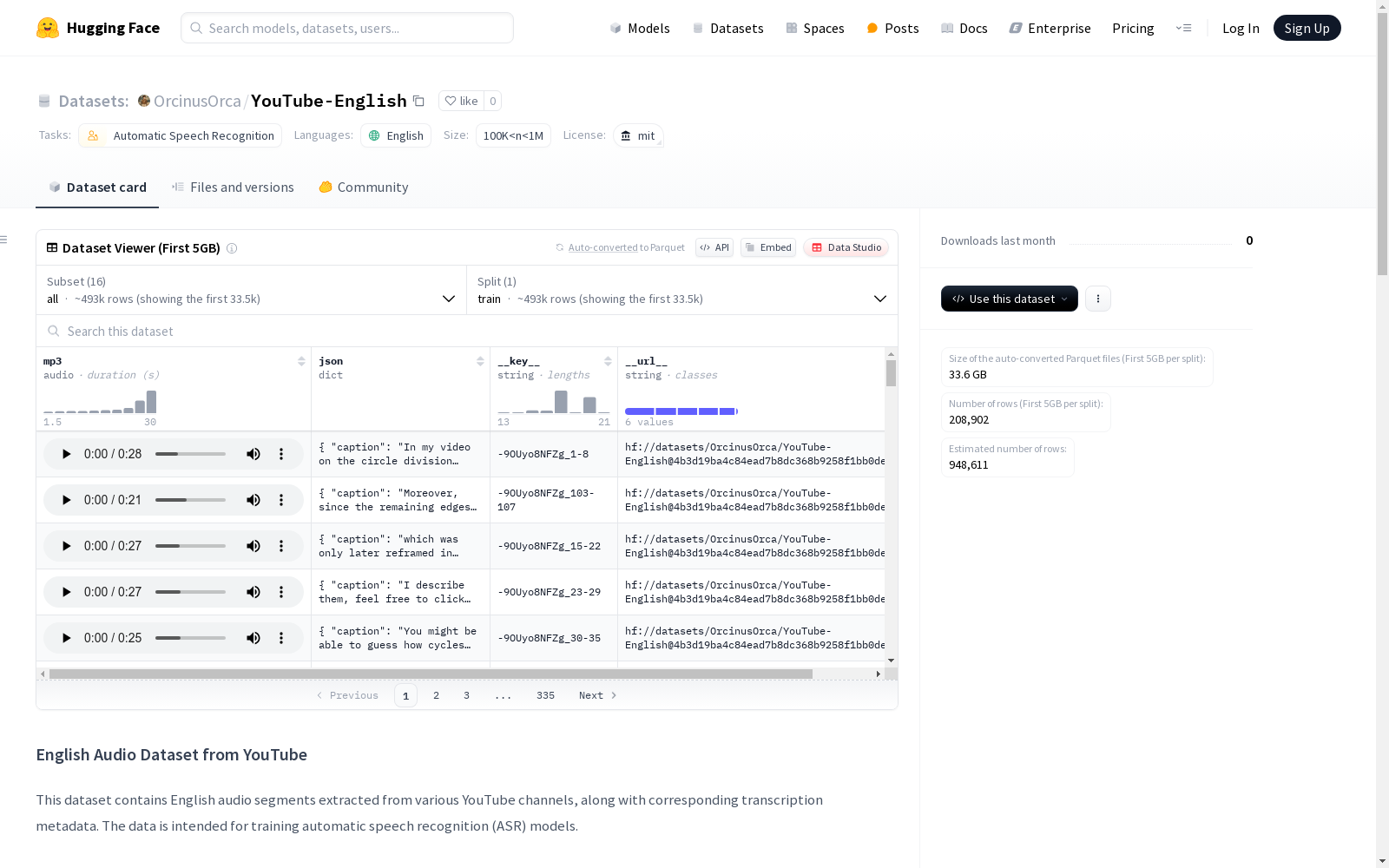The image size is (1389, 868).
Task: Expand the Split dropdown
Action: tap(682, 290)
